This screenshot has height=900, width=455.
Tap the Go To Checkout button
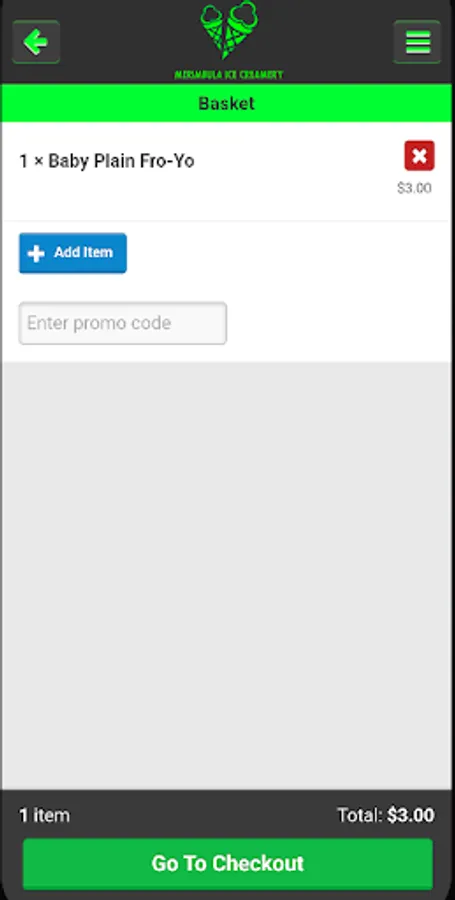(228, 863)
